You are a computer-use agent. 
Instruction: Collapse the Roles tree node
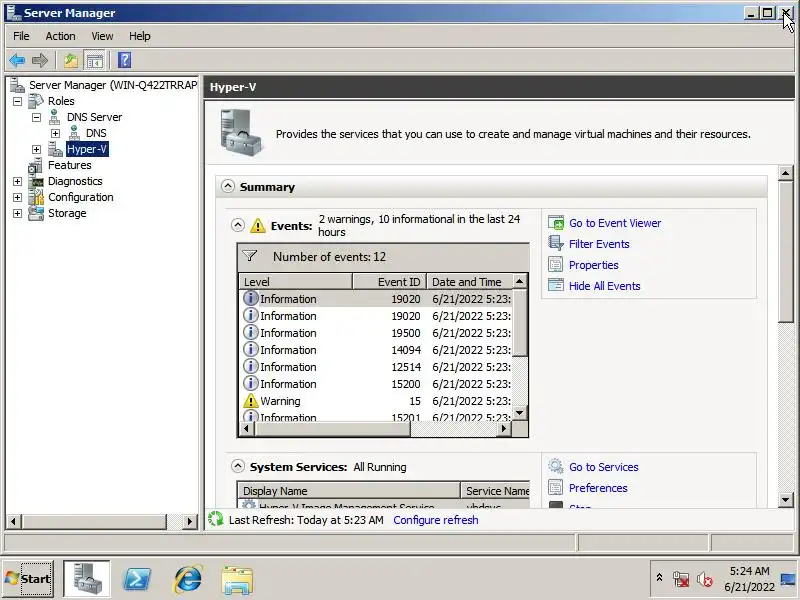(x=17, y=101)
